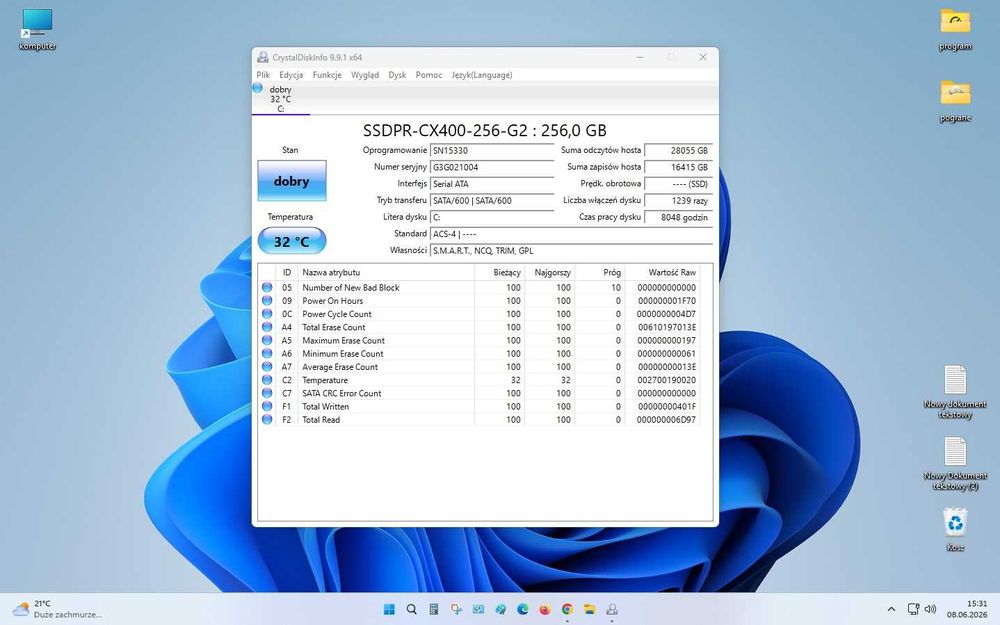Click the 28055 GB host reads value

pos(678,151)
